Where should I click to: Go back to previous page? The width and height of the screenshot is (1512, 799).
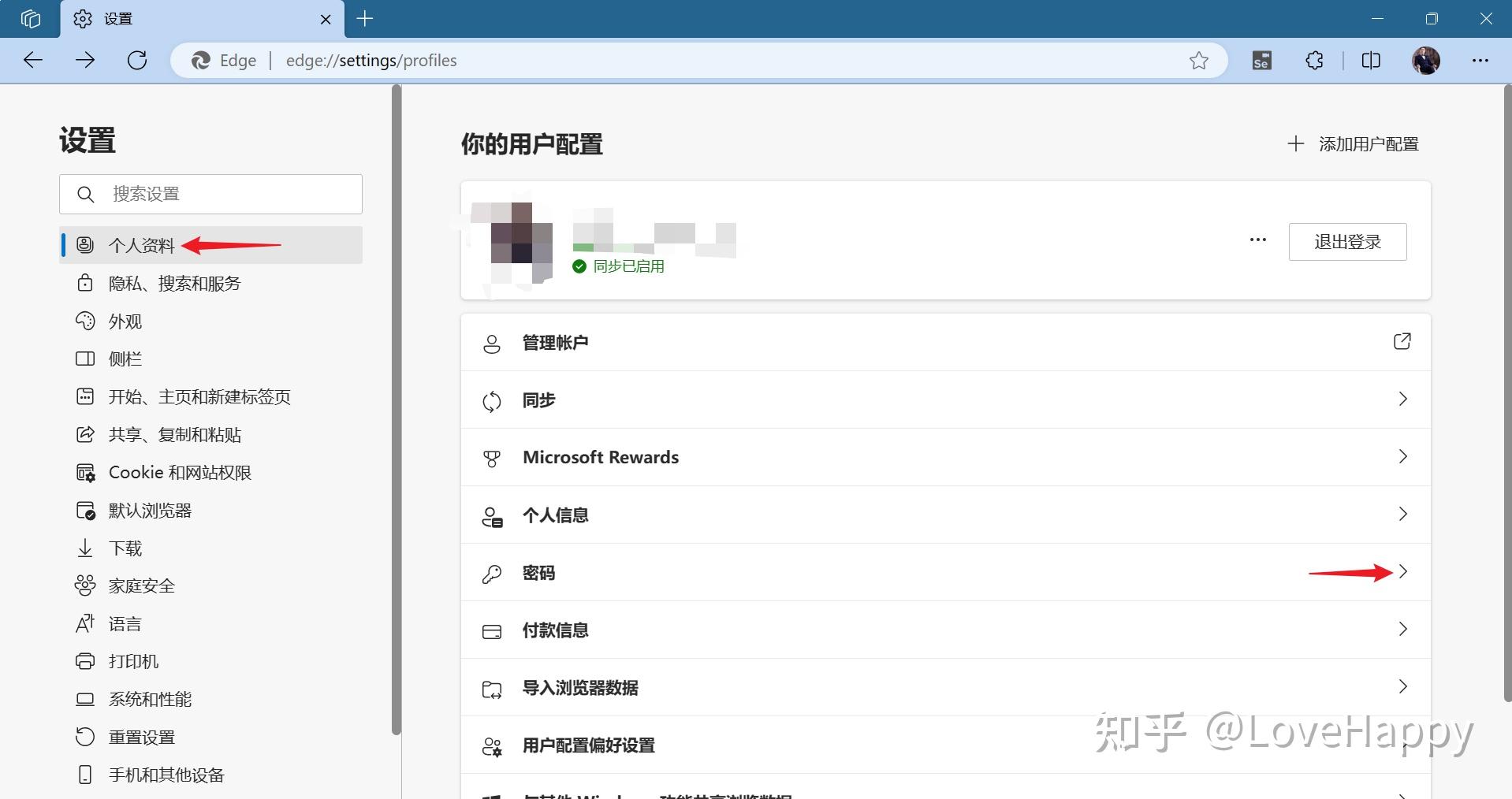[x=33, y=60]
